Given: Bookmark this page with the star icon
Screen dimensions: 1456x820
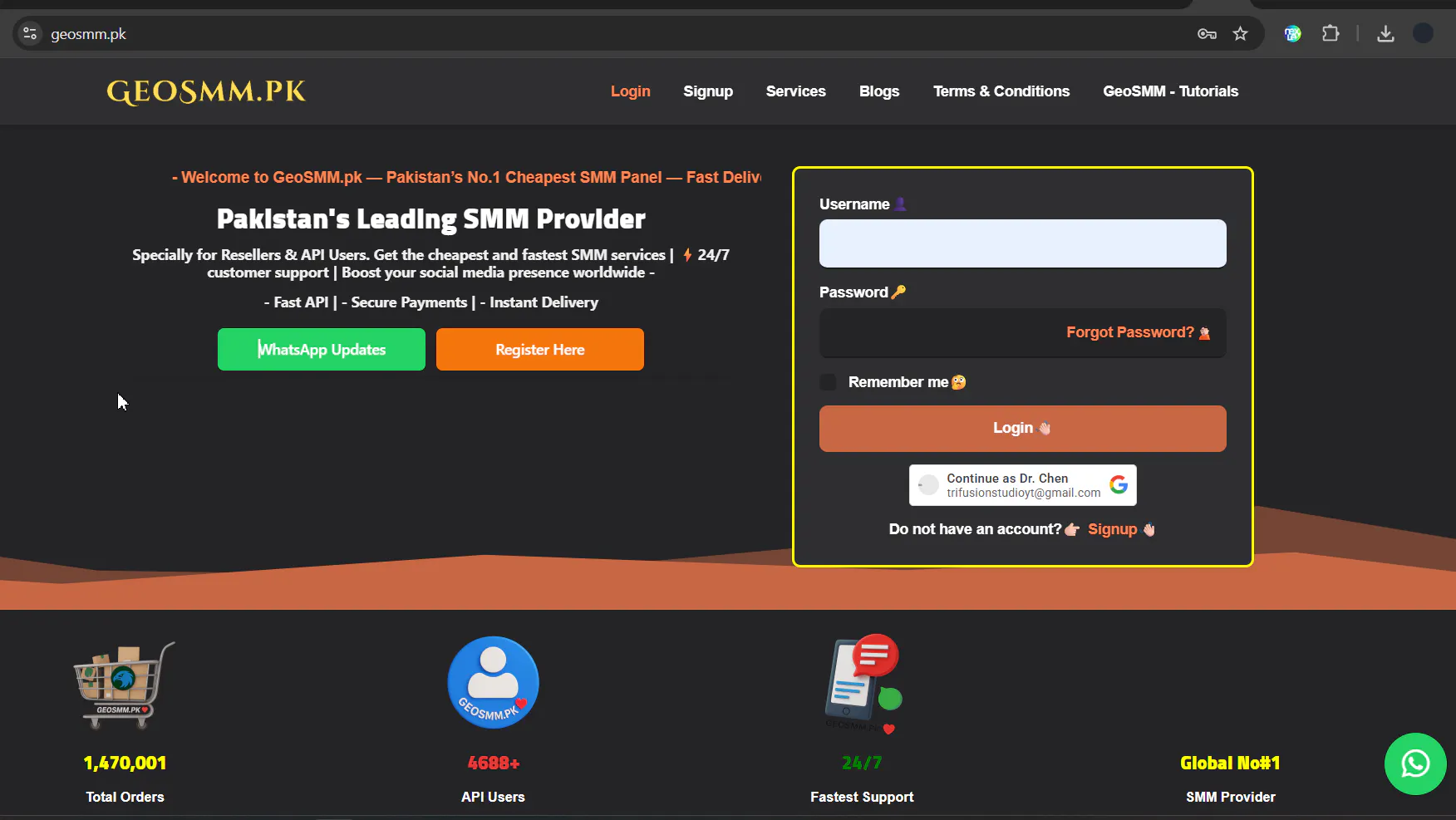Looking at the screenshot, I should click(1241, 33).
